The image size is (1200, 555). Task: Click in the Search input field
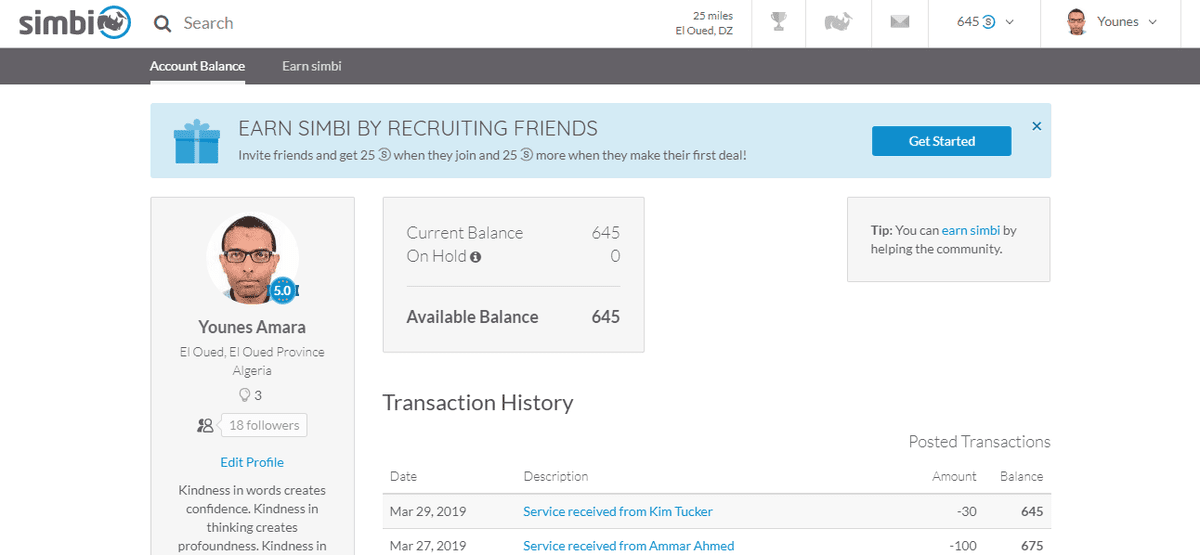pos(400,23)
